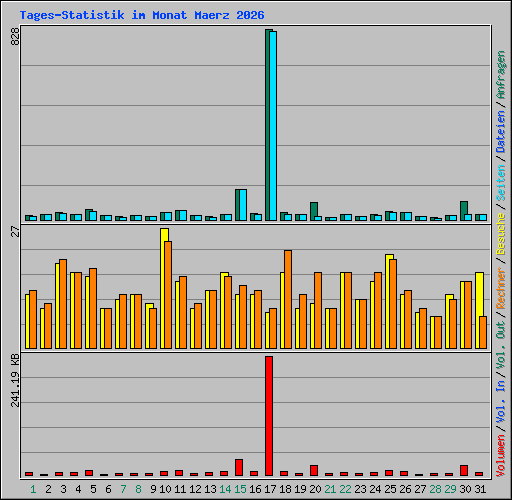Click the 'Seiten' legend label
512x500 pixels.
pyautogui.click(x=501, y=182)
